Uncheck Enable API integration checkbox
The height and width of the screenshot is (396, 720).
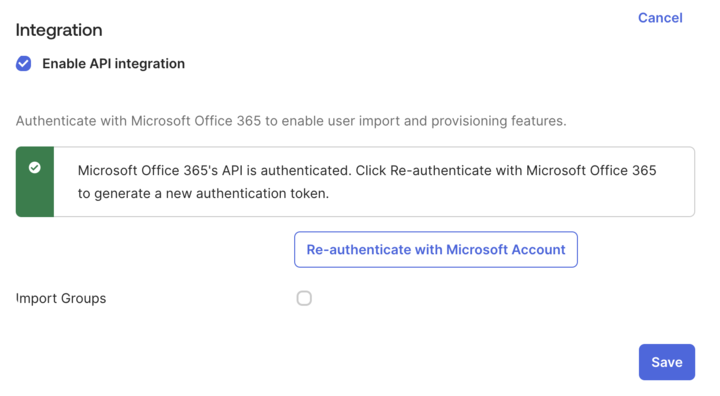pyautogui.click(x=23, y=63)
